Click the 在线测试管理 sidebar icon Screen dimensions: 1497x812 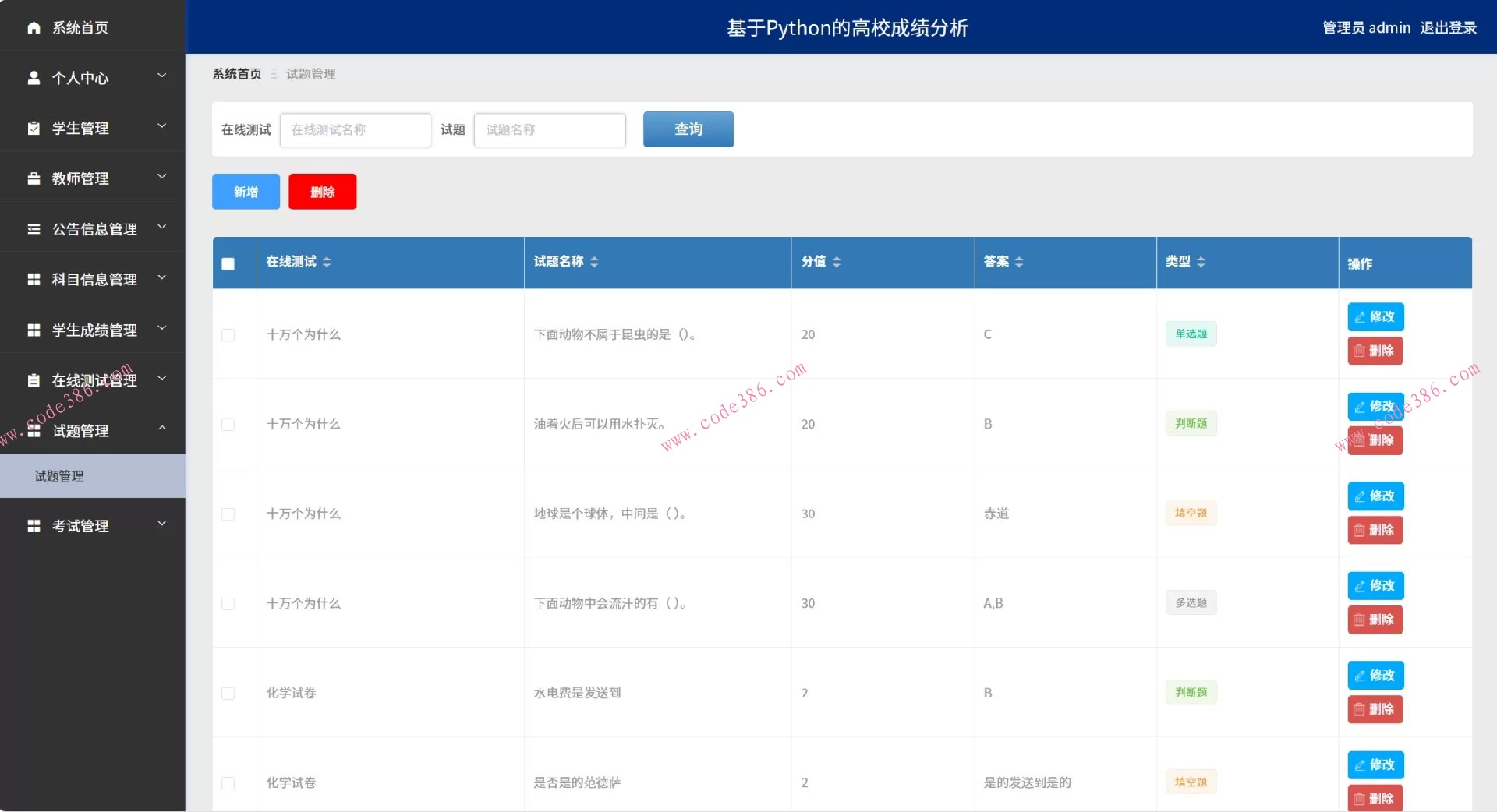[33, 380]
